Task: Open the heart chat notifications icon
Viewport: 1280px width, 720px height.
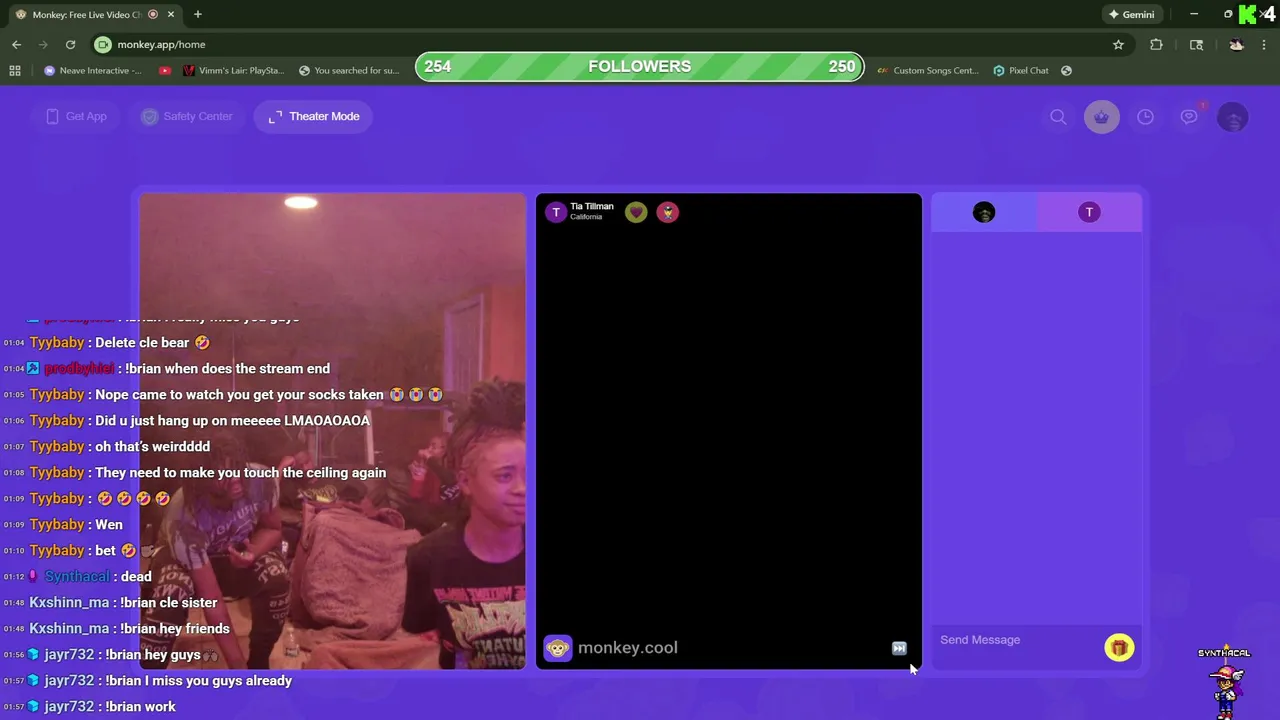Action: tap(1189, 117)
